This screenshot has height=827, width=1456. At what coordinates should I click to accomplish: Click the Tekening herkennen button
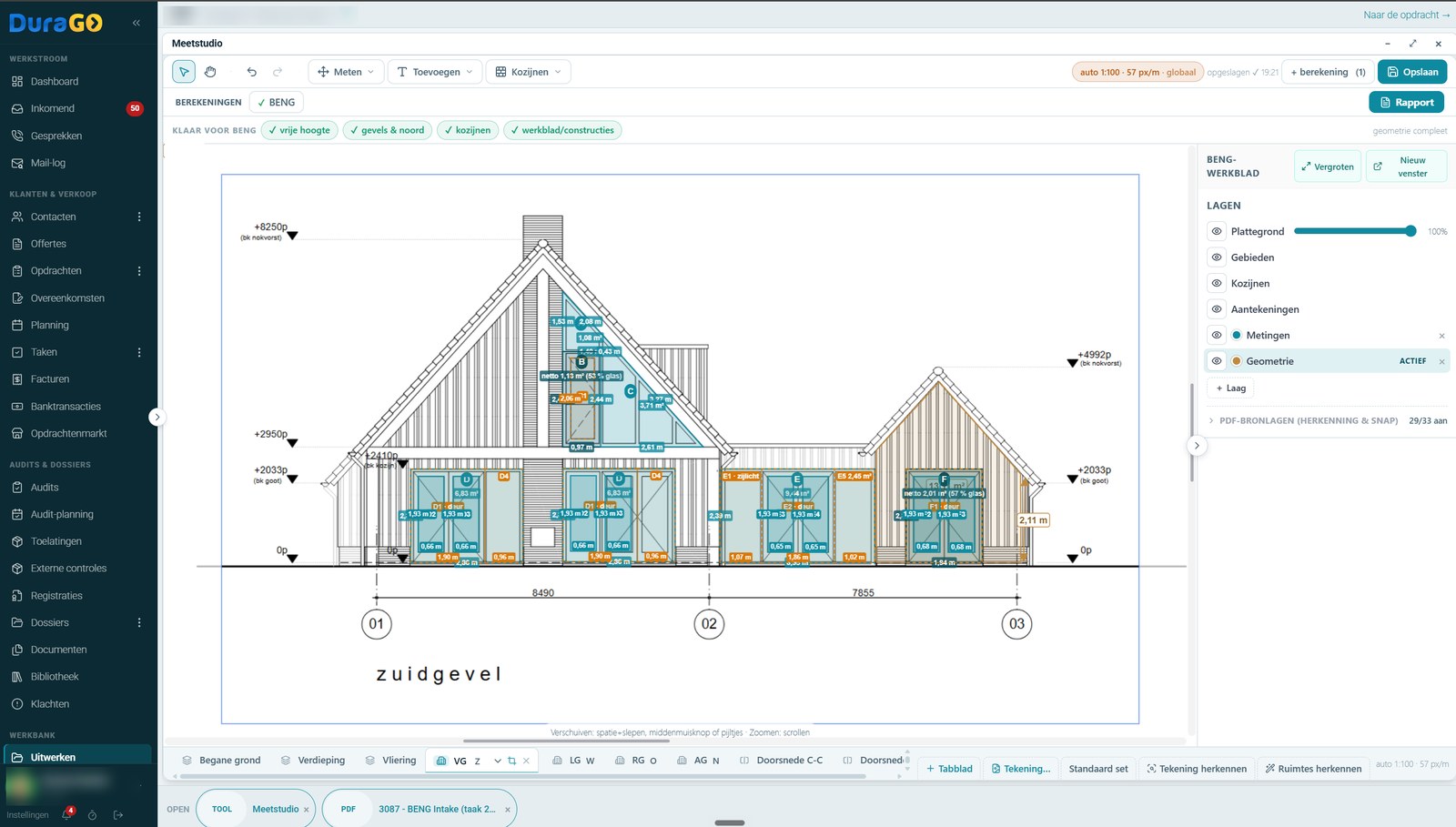(x=1196, y=769)
